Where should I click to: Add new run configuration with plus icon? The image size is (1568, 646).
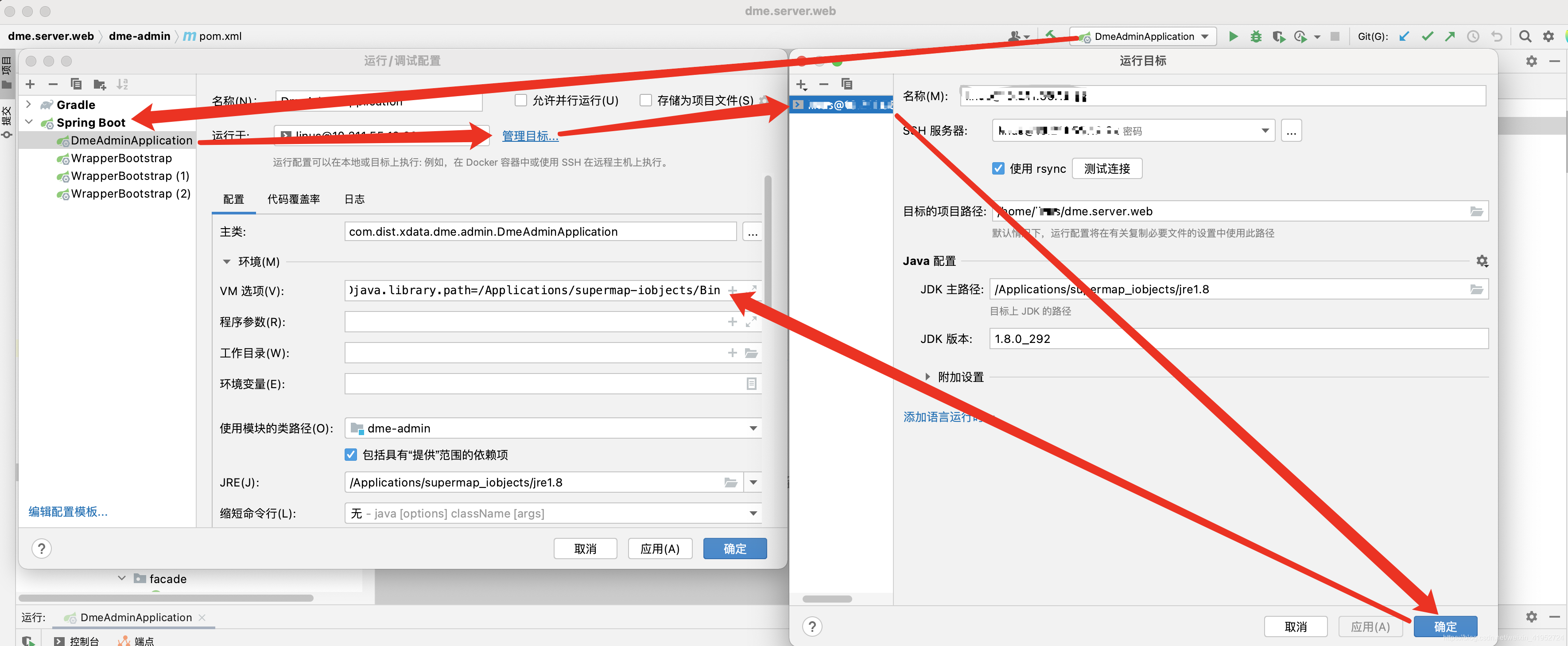coord(31,84)
